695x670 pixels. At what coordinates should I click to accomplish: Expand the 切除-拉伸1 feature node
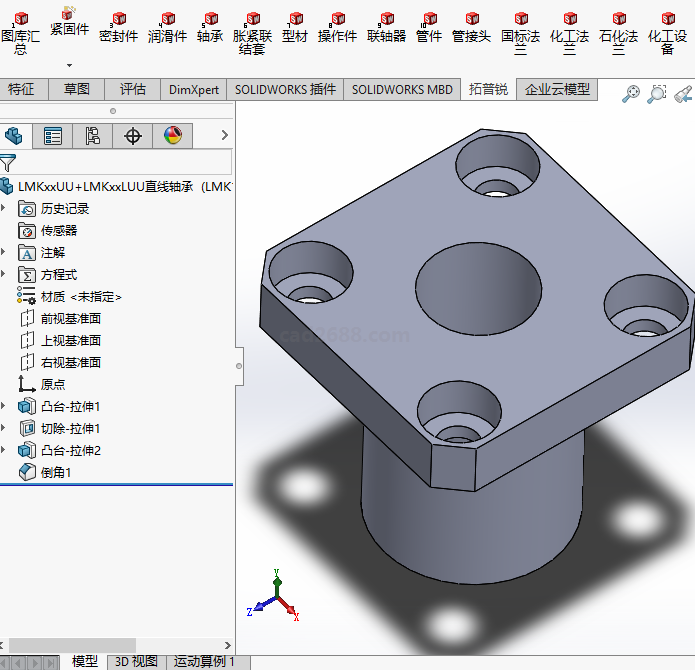[6, 428]
